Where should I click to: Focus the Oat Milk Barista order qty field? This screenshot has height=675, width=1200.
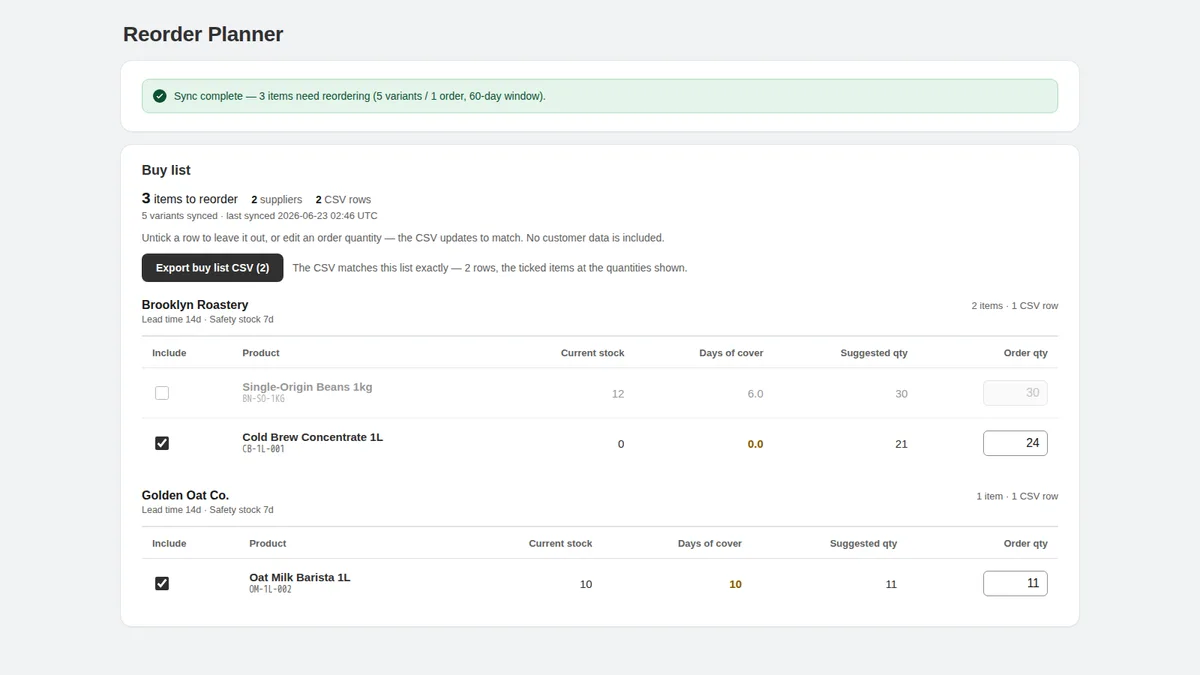tap(1015, 583)
